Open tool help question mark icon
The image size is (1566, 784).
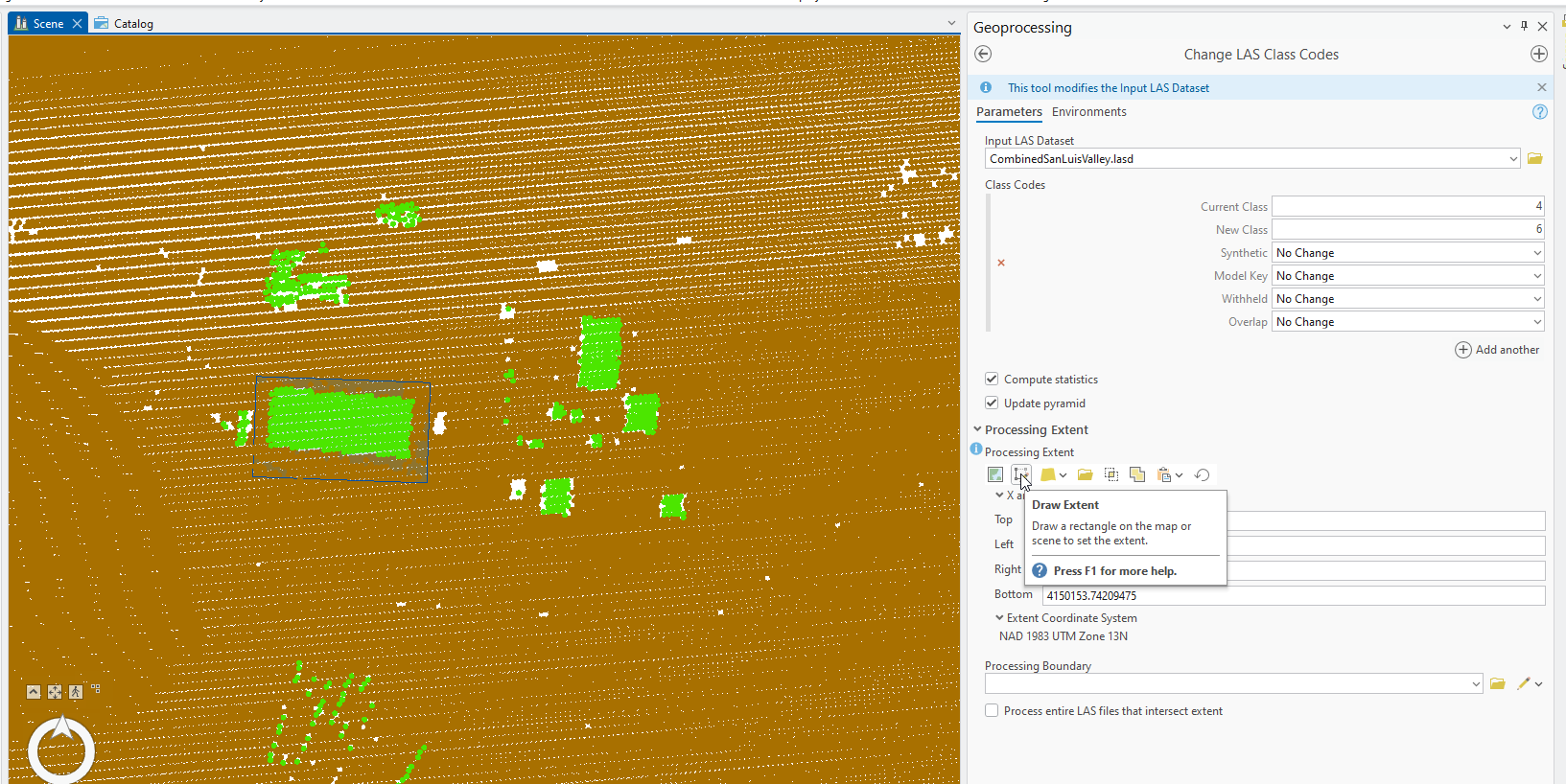tap(1539, 112)
